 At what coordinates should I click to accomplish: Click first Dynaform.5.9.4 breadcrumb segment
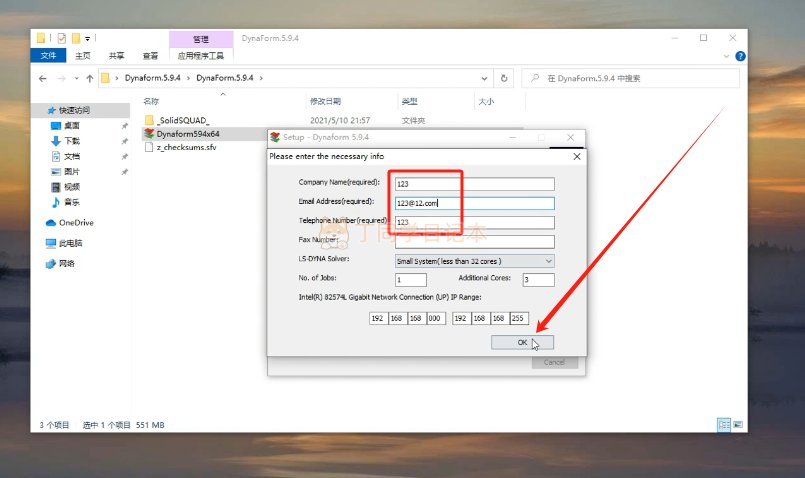(x=152, y=78)
